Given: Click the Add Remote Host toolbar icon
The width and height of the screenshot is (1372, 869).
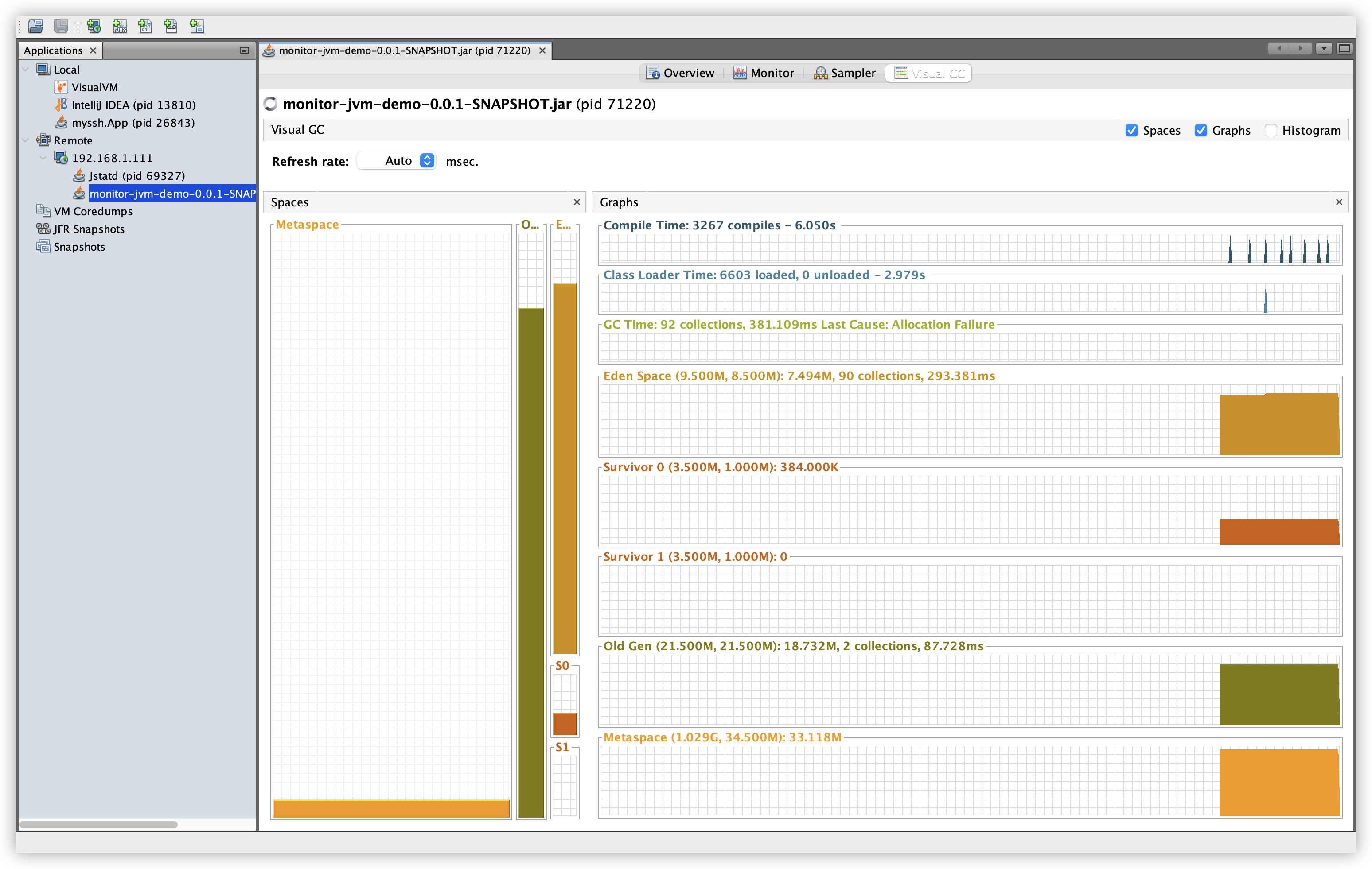Looking at the screenshot, I should (x=94, y=26).
